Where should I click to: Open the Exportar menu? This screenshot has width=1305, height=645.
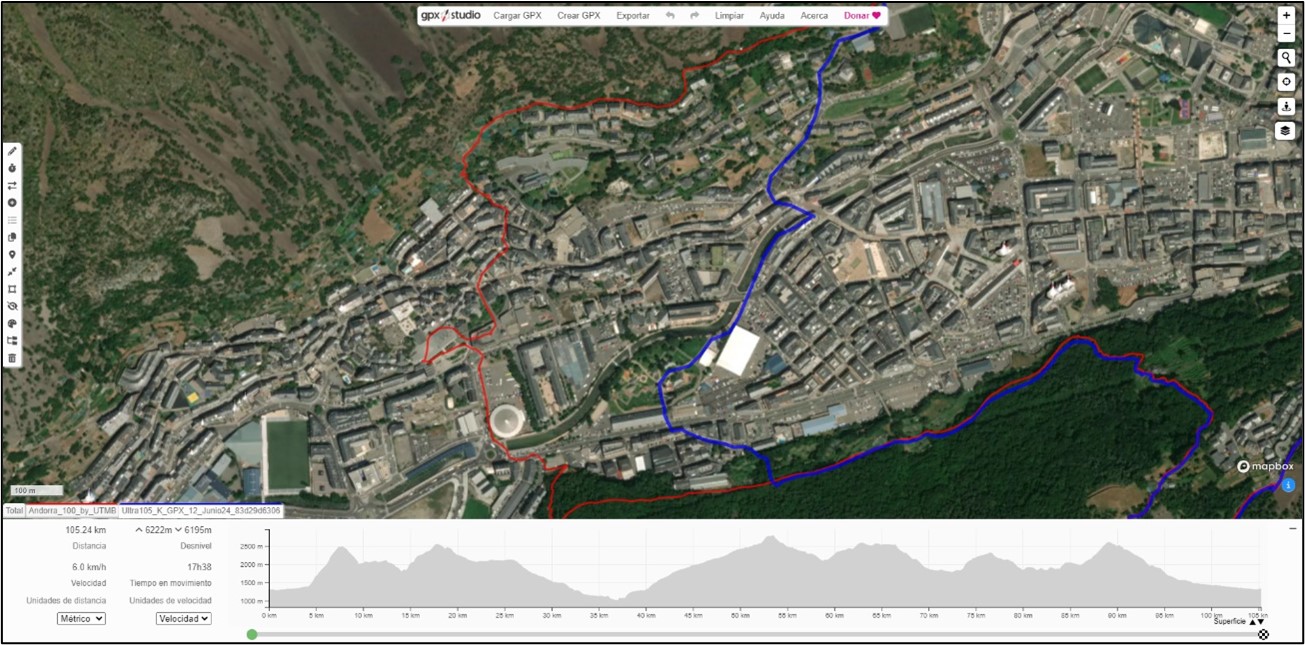point(632,16)
